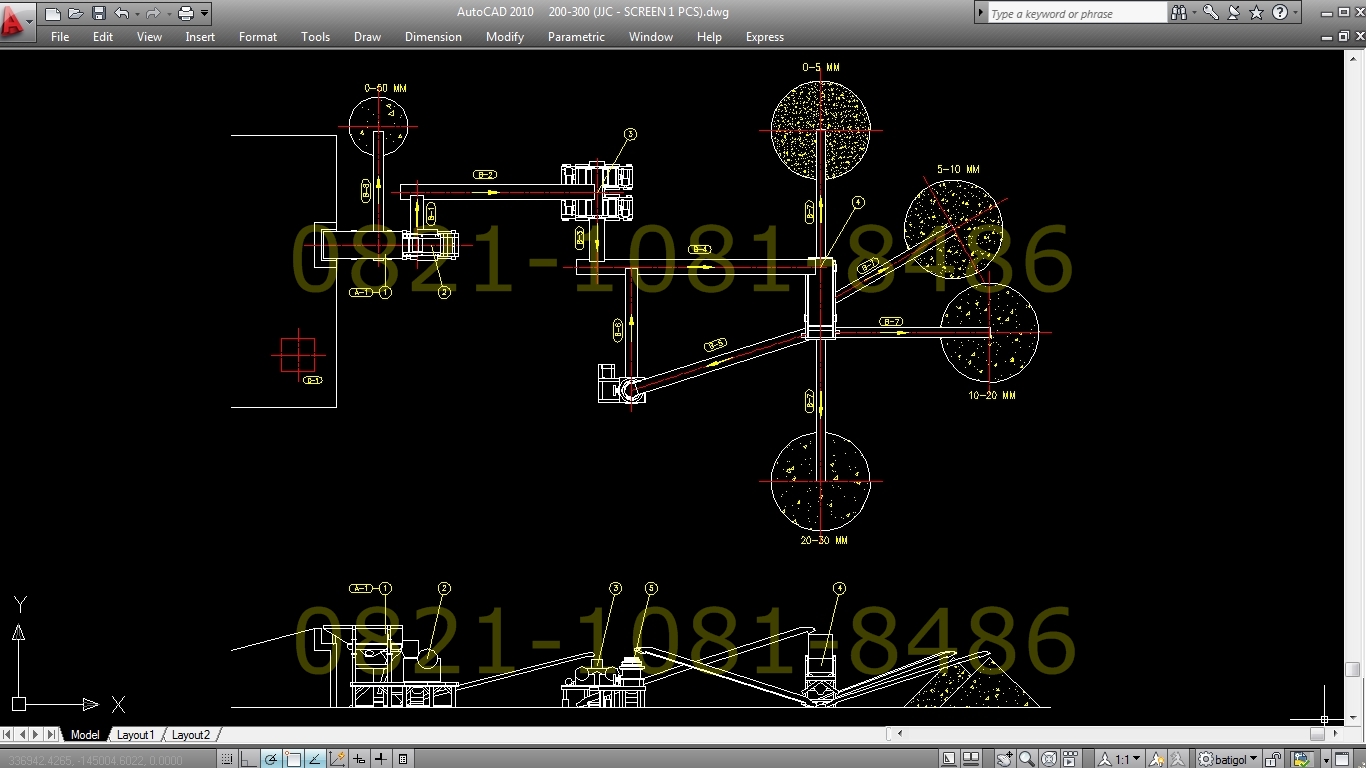Toggle annotation visibility icon
1366x768 pixels.
coord(1156,759)
